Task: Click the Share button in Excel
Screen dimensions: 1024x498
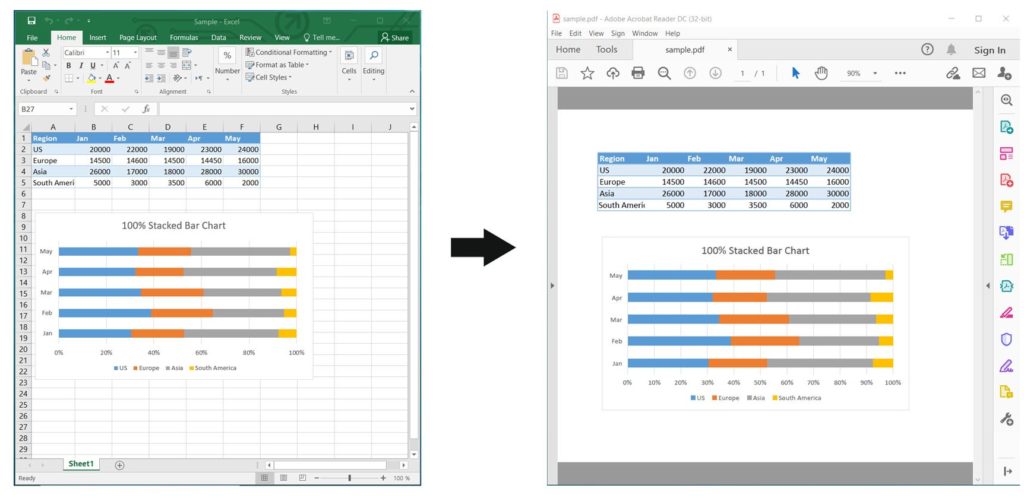Action: coord(394,37)
